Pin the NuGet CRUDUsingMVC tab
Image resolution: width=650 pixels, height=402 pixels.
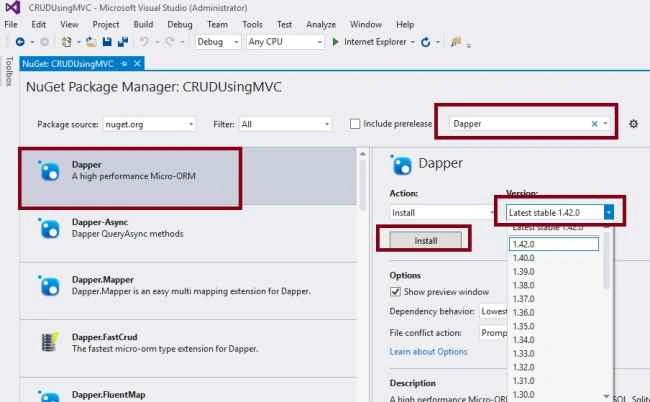(x=124, y=63)
